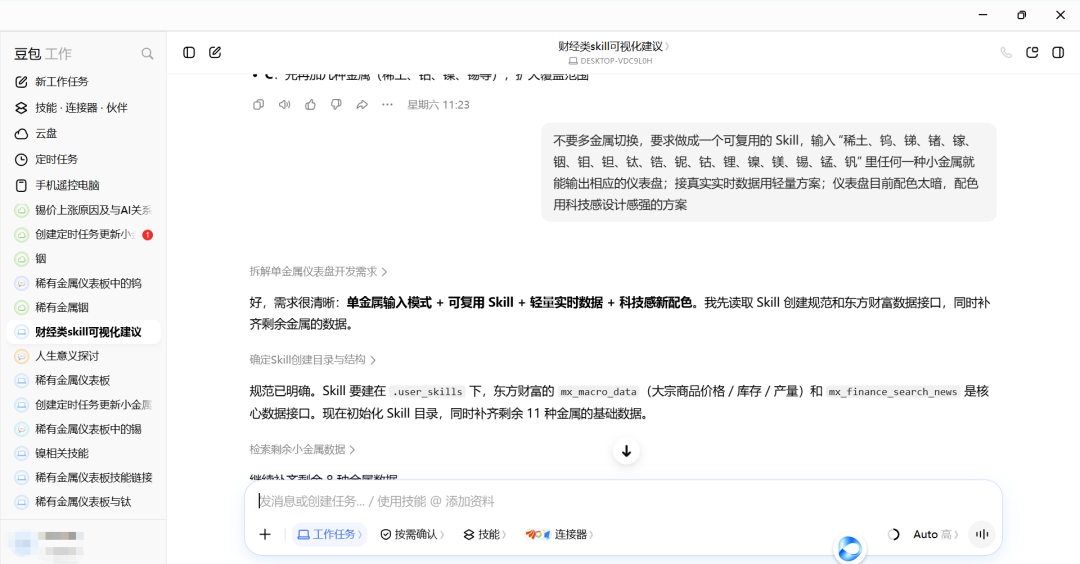Open the 稀有金属仪表板 conversation
Image resolution: width=1080 pixels, height=564 pixels.
[83, 380]
